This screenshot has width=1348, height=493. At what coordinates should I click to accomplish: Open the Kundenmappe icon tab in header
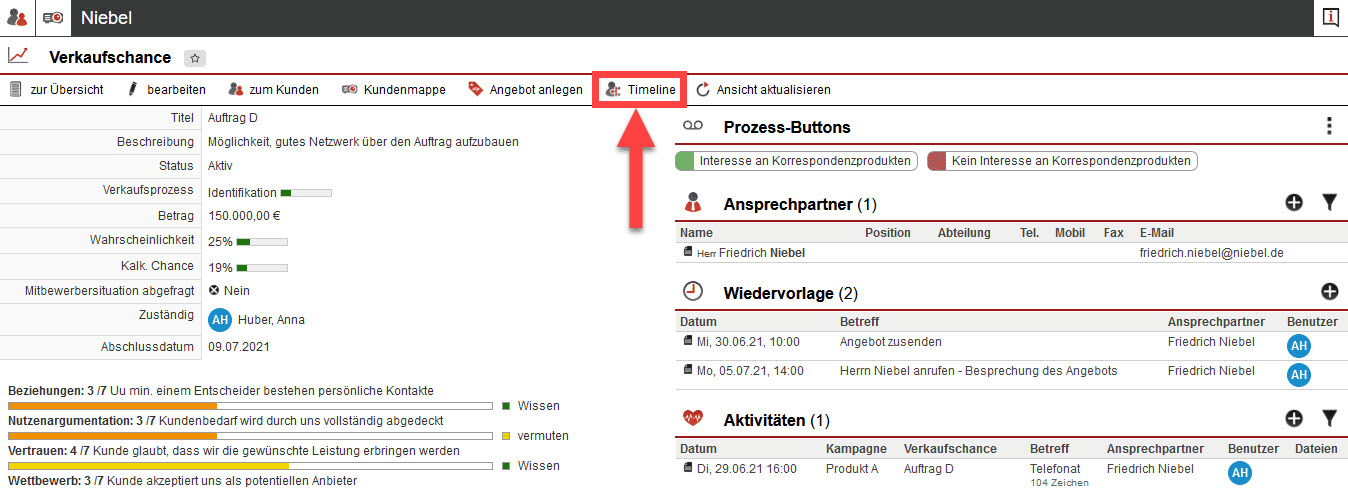[x=53, y=17]
